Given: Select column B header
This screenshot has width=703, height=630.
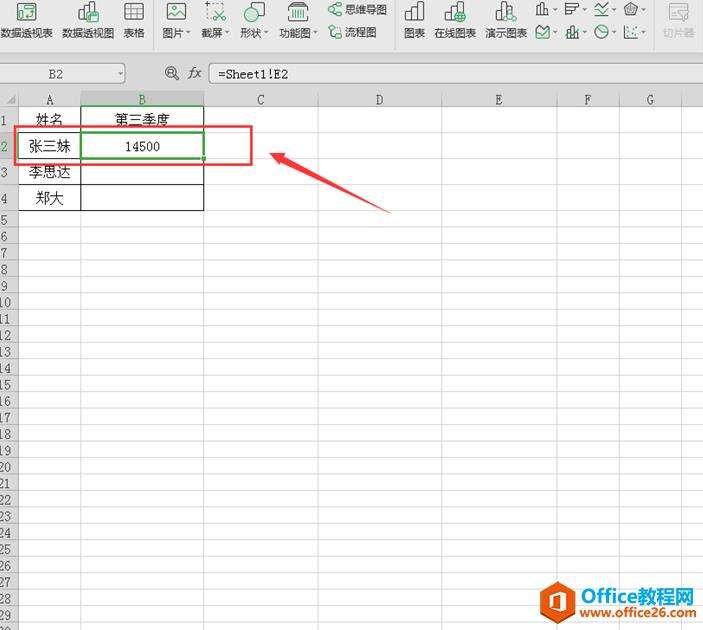Looking at the screenshot, I should 142,100.
